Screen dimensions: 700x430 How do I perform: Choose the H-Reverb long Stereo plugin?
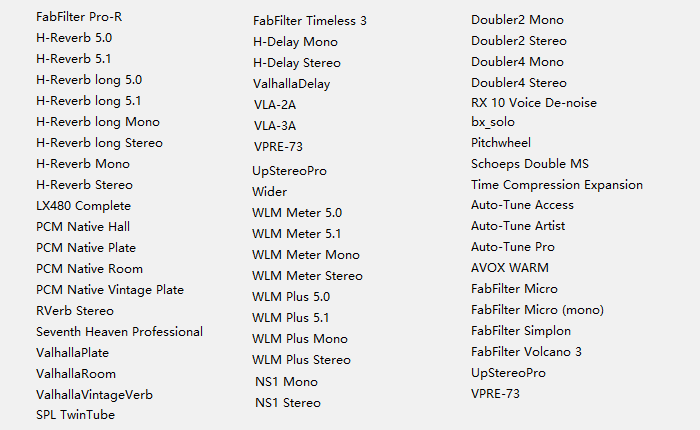(99, 143)
